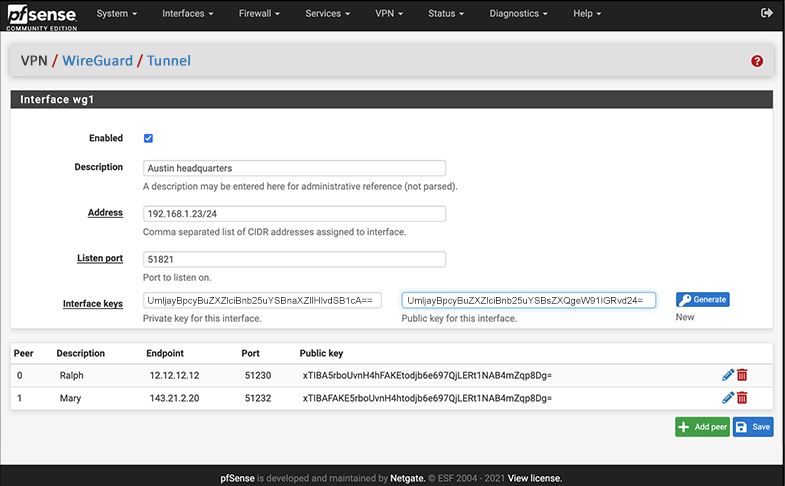Open the Status menu
Image resolution: width=785 pixels, height=486 pixels.
coord(445,14)
